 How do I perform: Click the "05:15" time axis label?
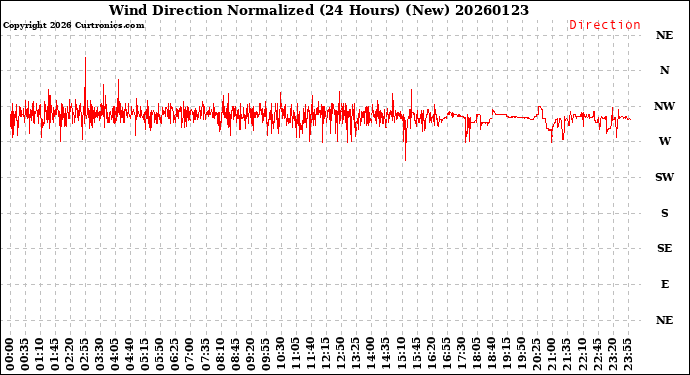[145, 355]
